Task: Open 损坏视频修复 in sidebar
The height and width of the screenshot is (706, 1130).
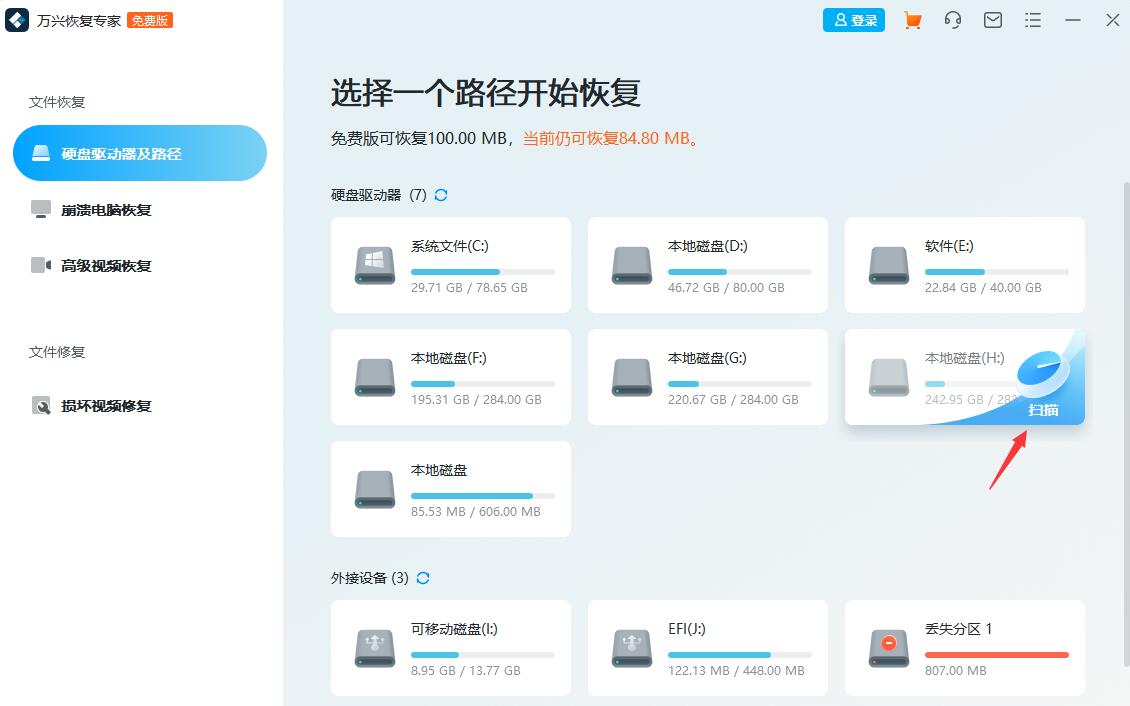Action: (x=105, y=406)
